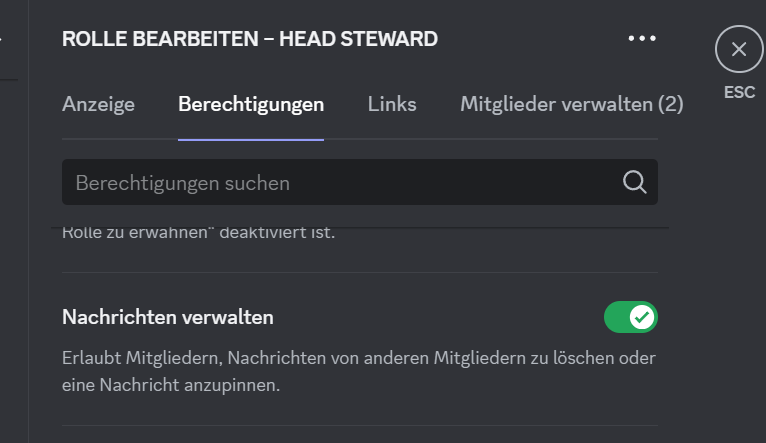Click the left sidebar strip beside the panel
Image resolution: width=766 pixels, height=443 pixels.
pos(14,250)
